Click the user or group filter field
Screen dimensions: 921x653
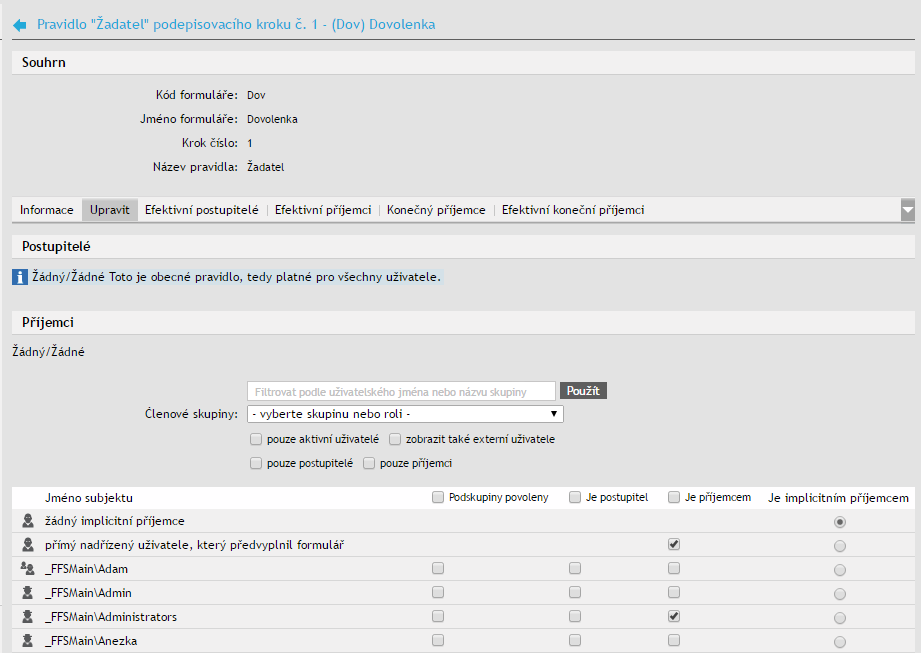point(401,391)
